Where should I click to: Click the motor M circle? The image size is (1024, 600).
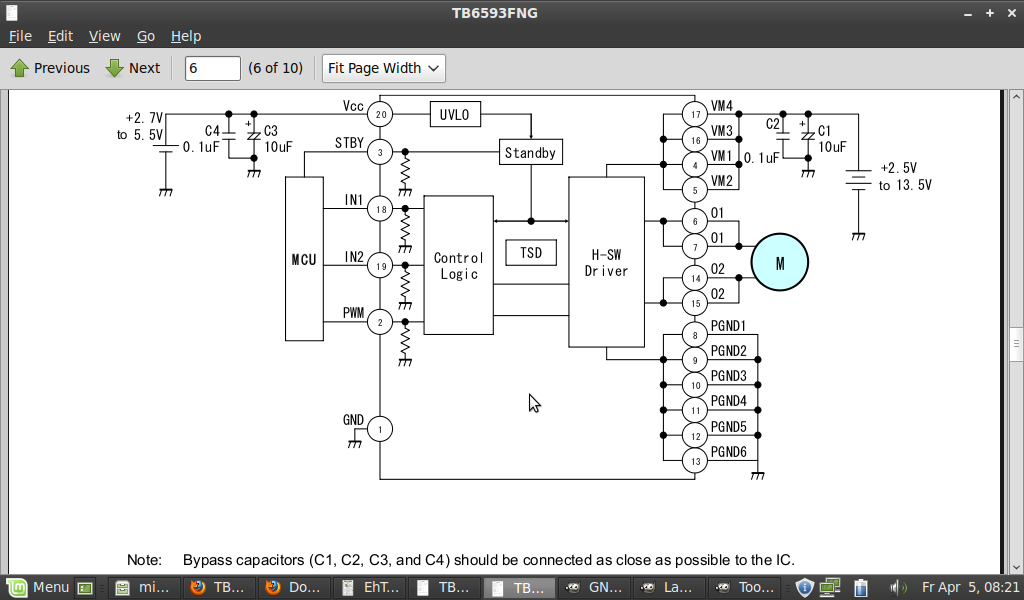click(x=780, y=262)
